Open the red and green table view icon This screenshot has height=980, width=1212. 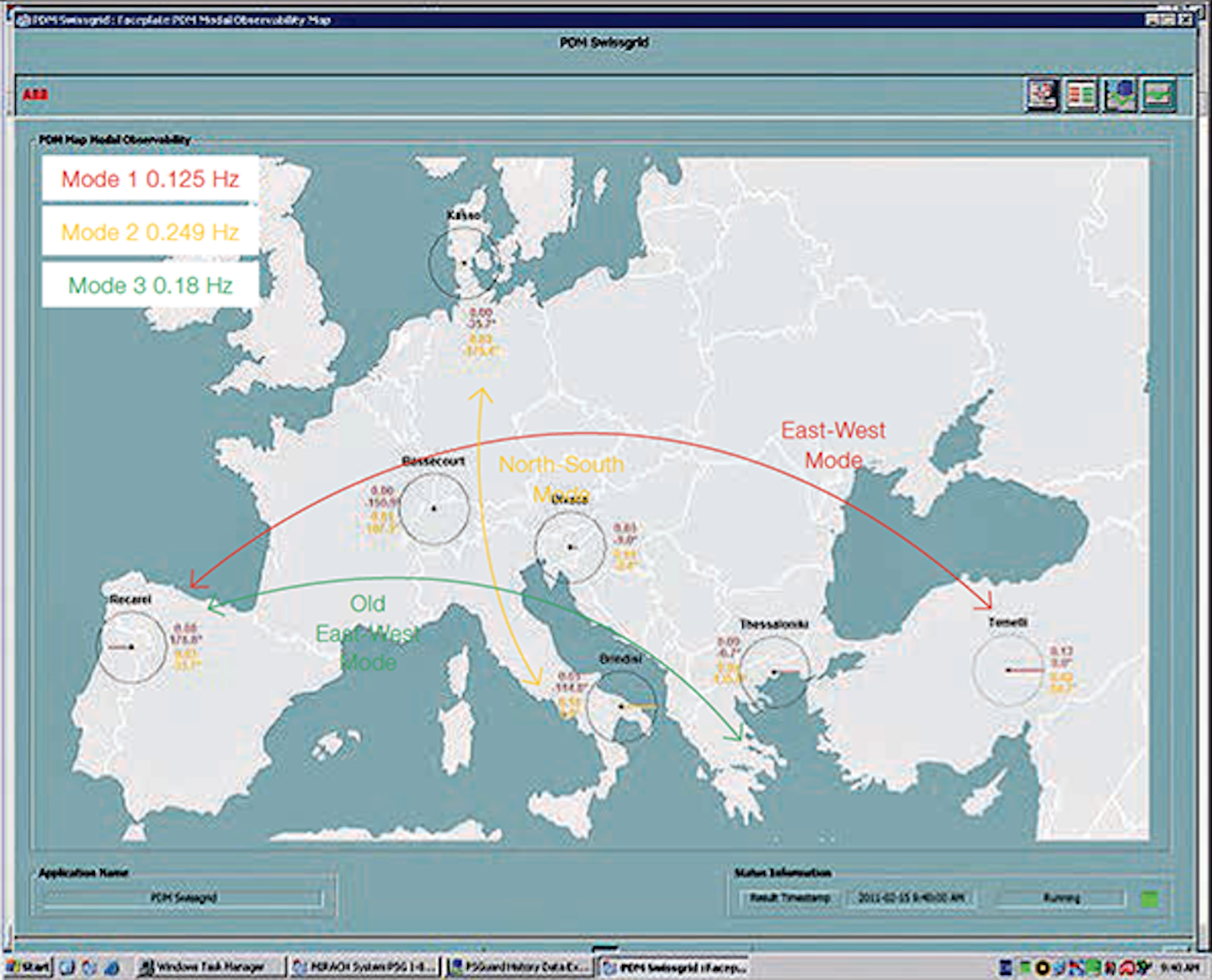[1082, 94]
